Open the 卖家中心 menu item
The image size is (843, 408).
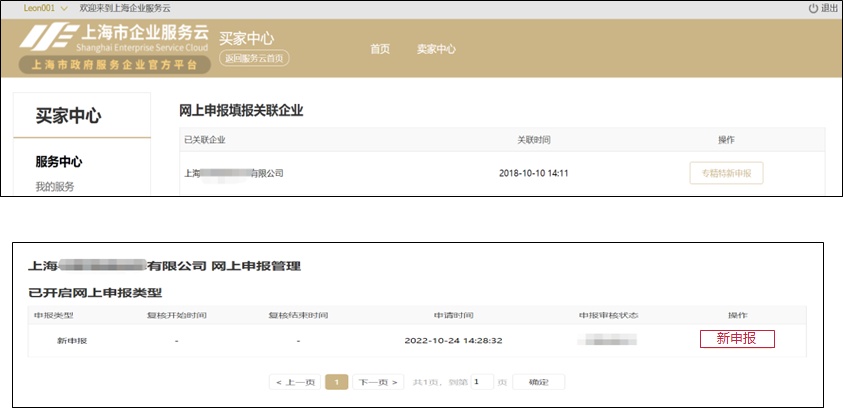pyautogui.click(x=436, y=49)
